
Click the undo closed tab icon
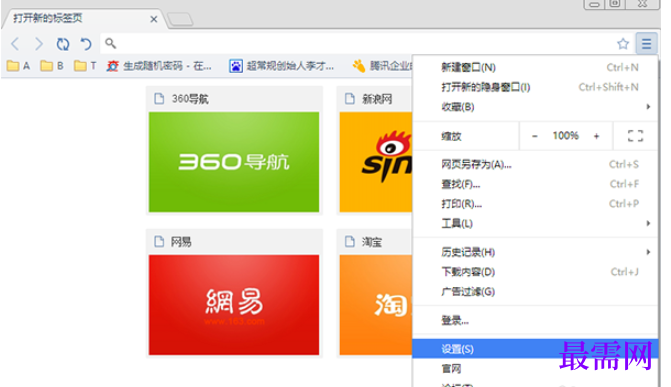pyautogui.click(x=86, y=44)
